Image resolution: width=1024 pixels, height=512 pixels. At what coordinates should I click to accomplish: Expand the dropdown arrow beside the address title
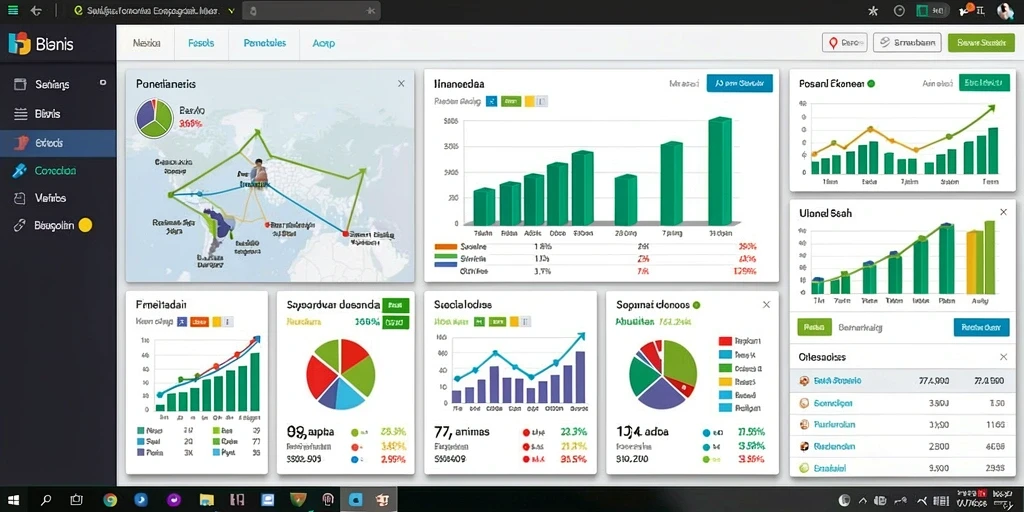(231, 11)
